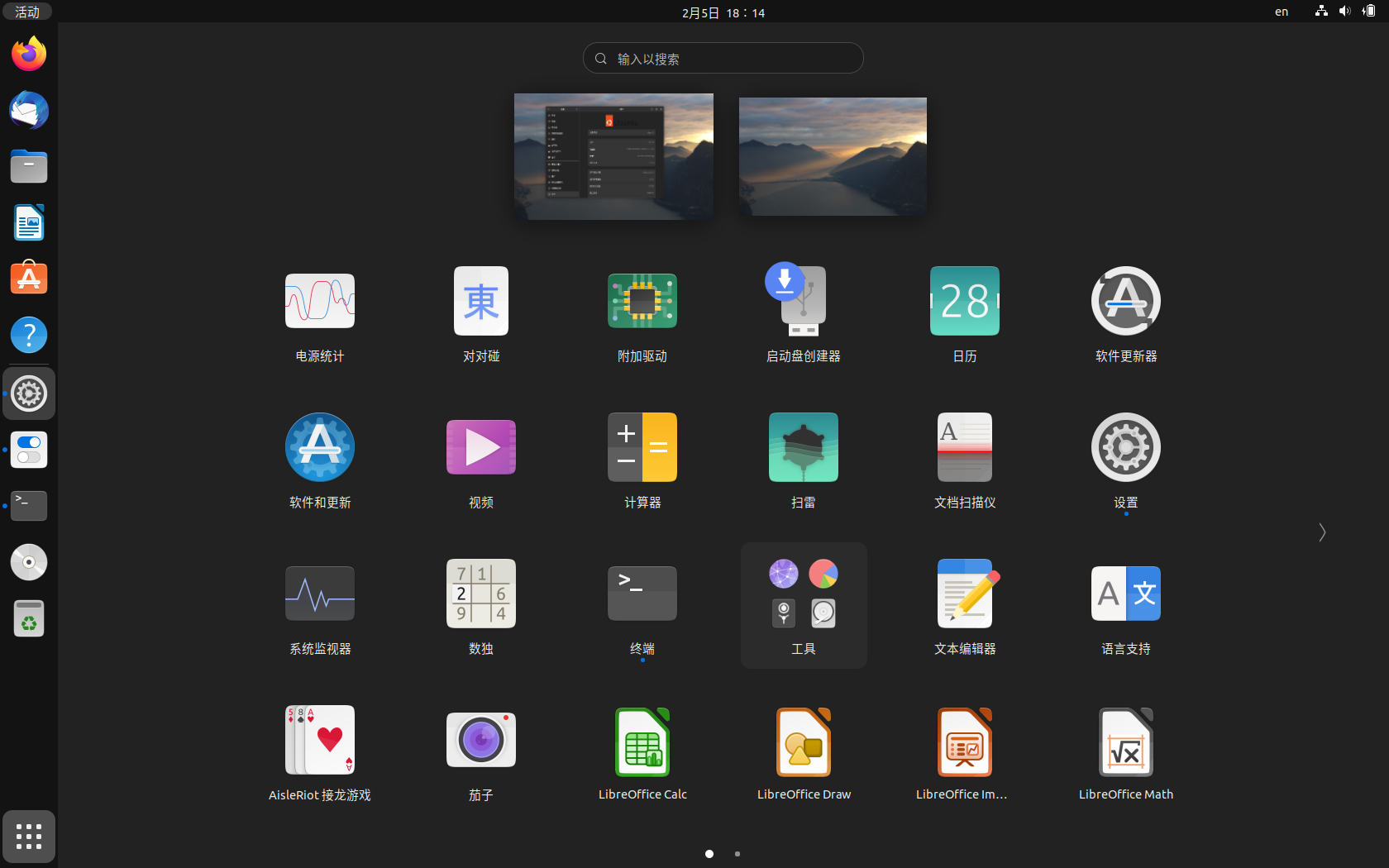Image resolution: width=1389 pixels, height=868 pixels.
Task: Hide applications with the grid button
Action: tap(29, 837)
